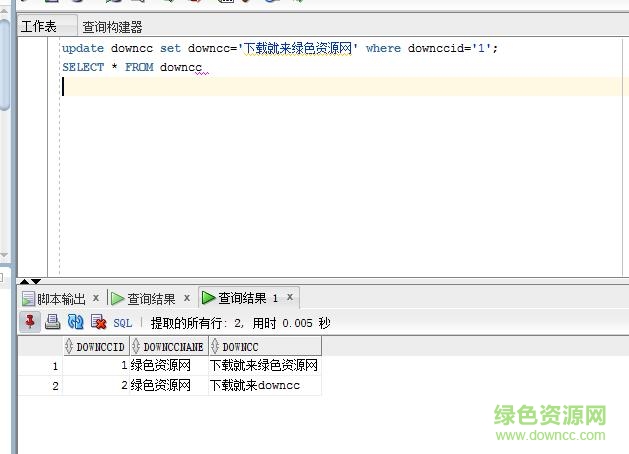This screenshot has height=454, width=629.
Task: Show the SQL statement link
Action: pos(123,323)
